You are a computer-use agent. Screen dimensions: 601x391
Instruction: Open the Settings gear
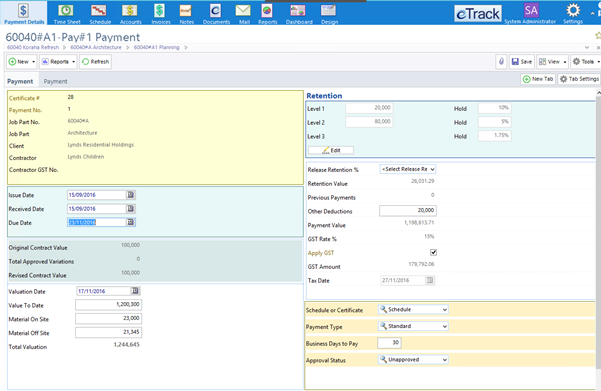pyautogui.click(x=573, y=13)
